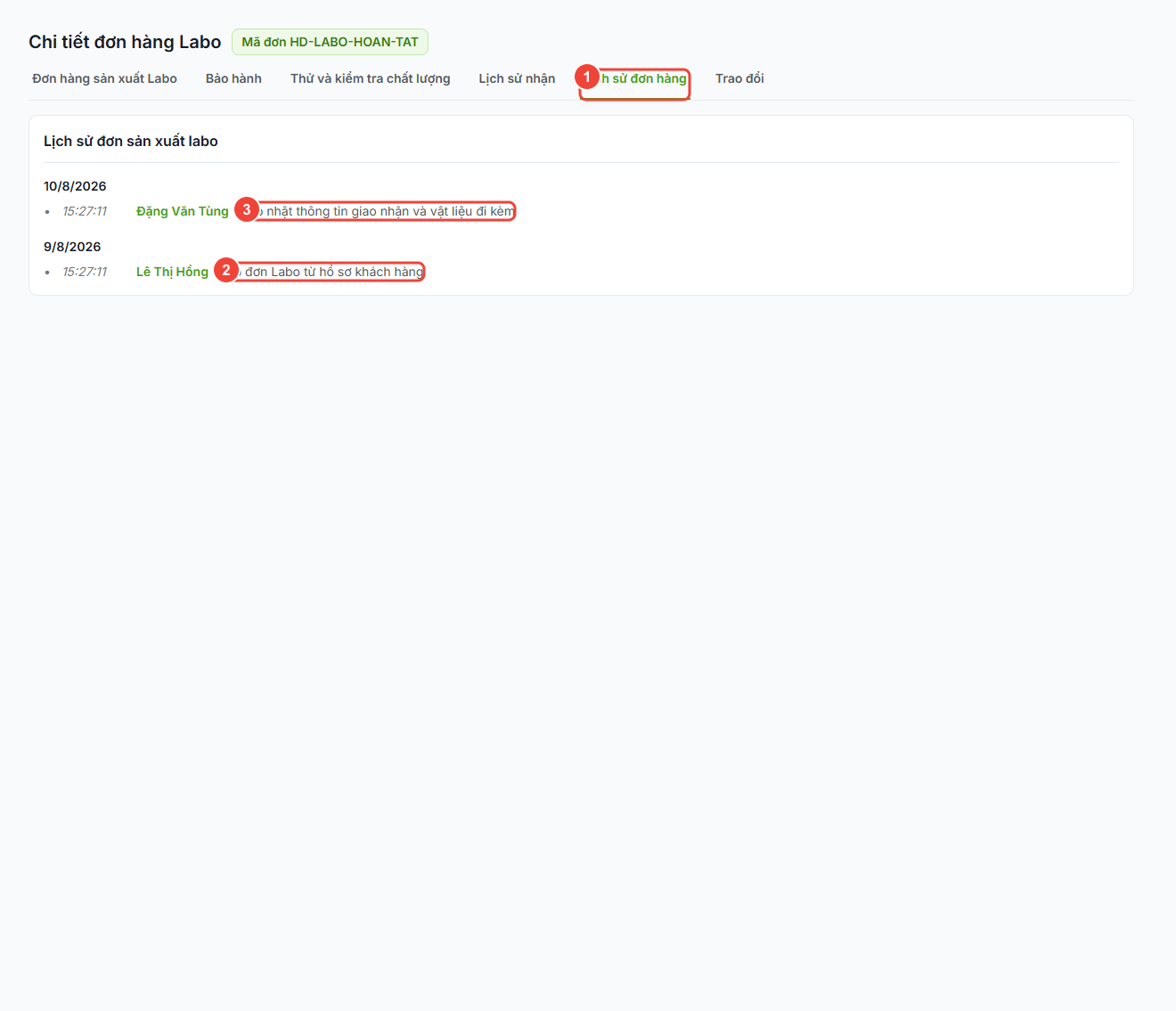Click the heading Lịch sử đơn sản xuất labo
Viewport: 1176px width, 1011px height.
pyautogui.click(x=131, y=141)
